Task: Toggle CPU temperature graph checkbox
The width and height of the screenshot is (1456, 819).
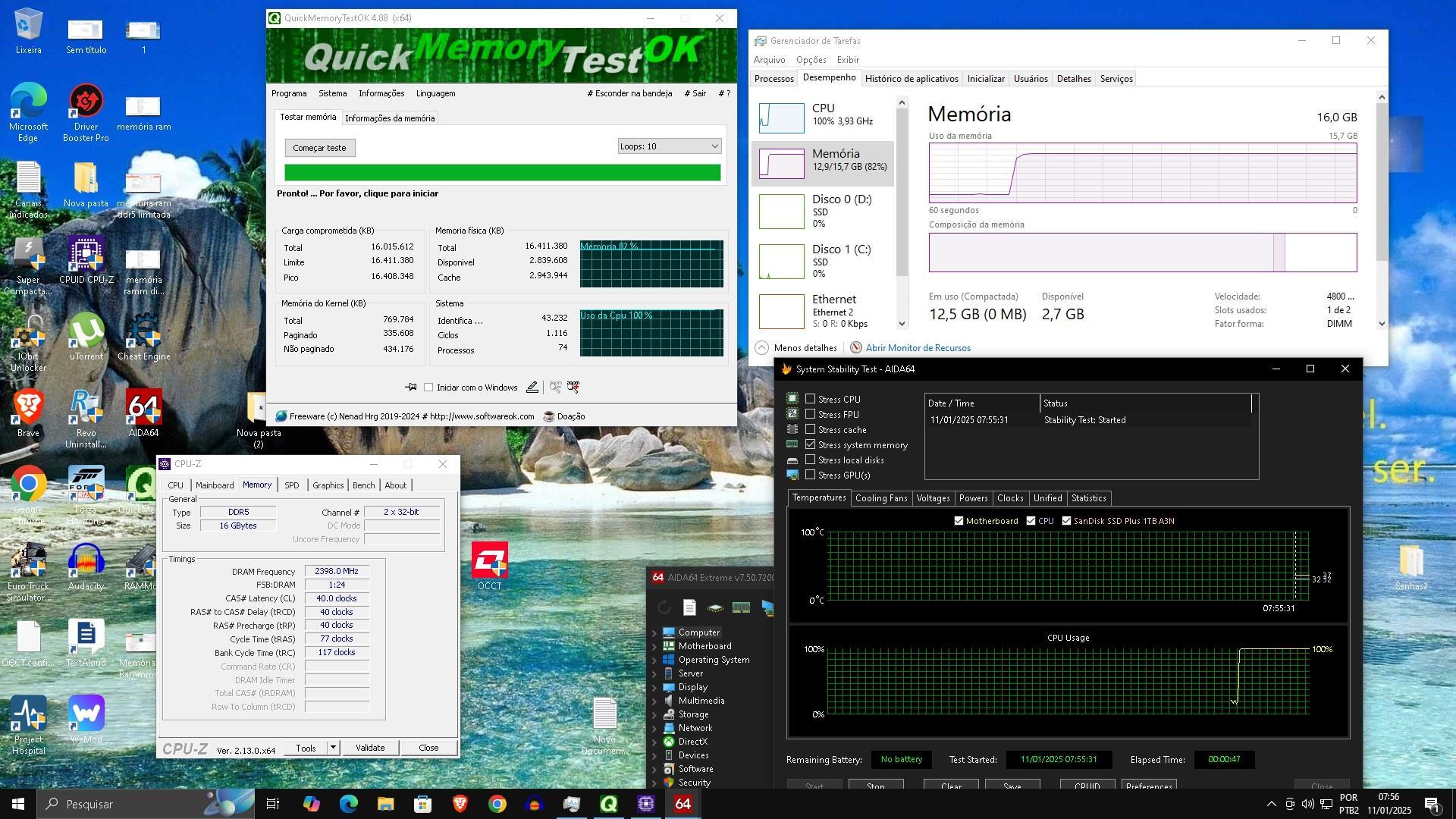Action: coord(1031,521)
